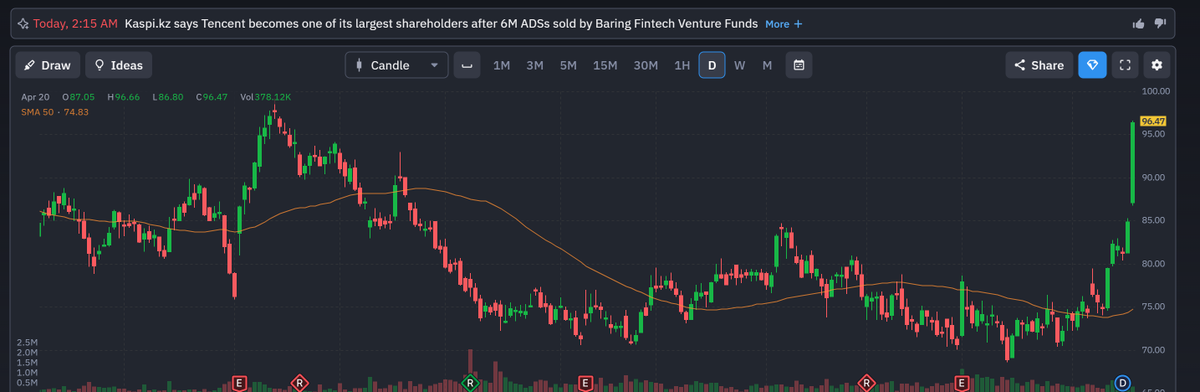1200x392 pixels.
Task: Click the 2.5M volume axis label
Action: 27,344
